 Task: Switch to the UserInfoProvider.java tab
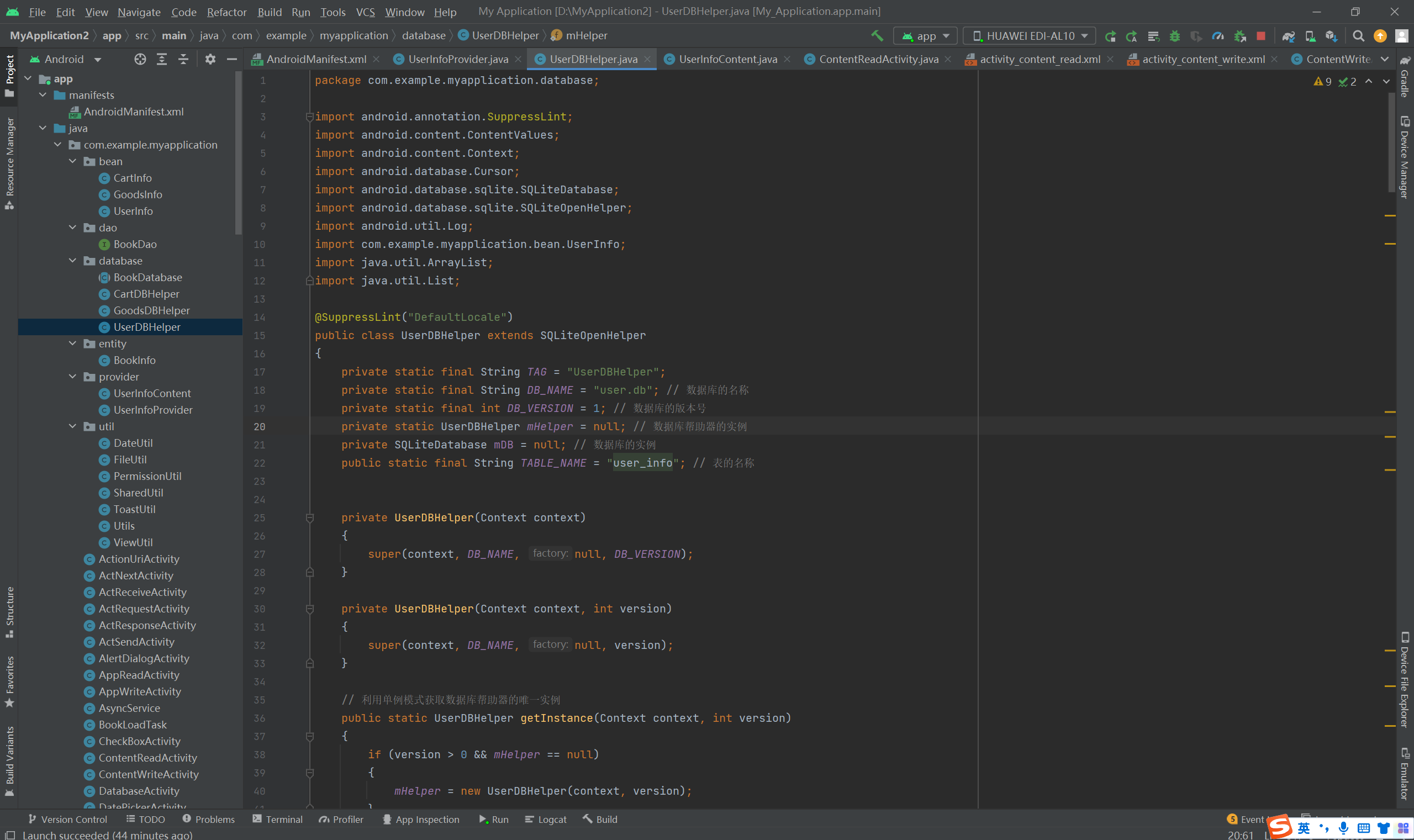click(x=457, y=59)
